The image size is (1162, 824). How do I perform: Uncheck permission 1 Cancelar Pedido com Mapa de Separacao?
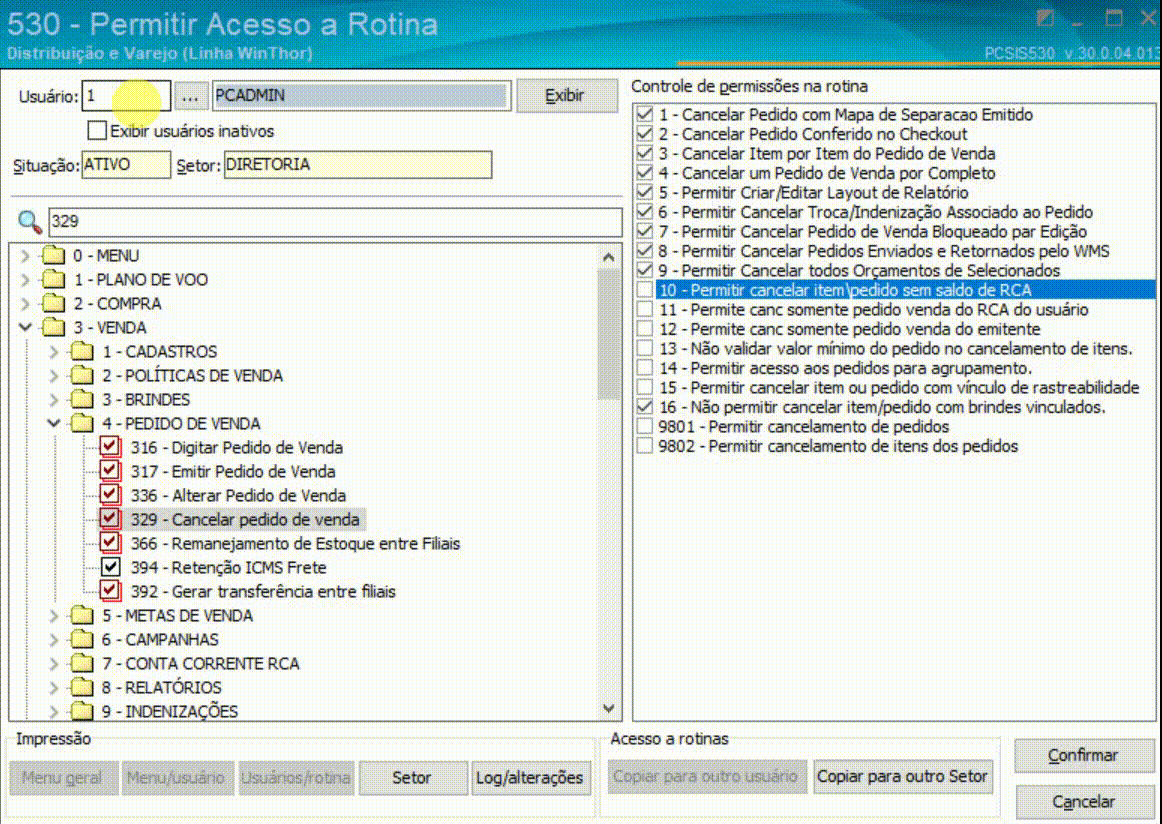(645, 114)
